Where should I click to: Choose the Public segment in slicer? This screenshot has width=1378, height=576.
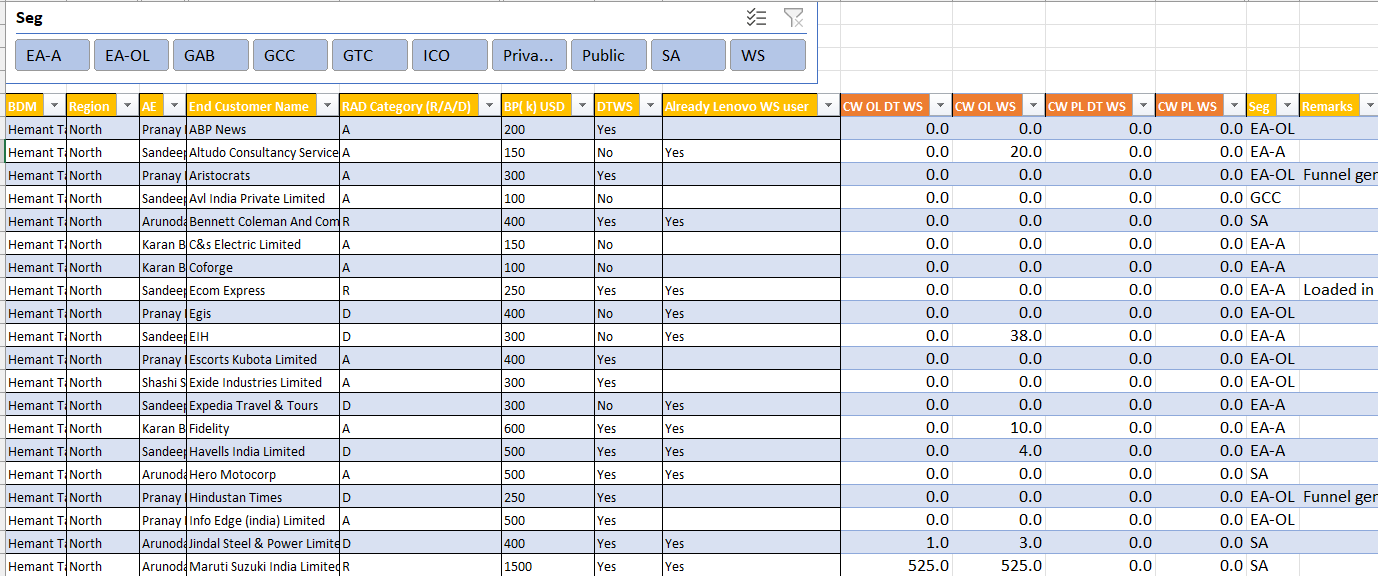608,56
